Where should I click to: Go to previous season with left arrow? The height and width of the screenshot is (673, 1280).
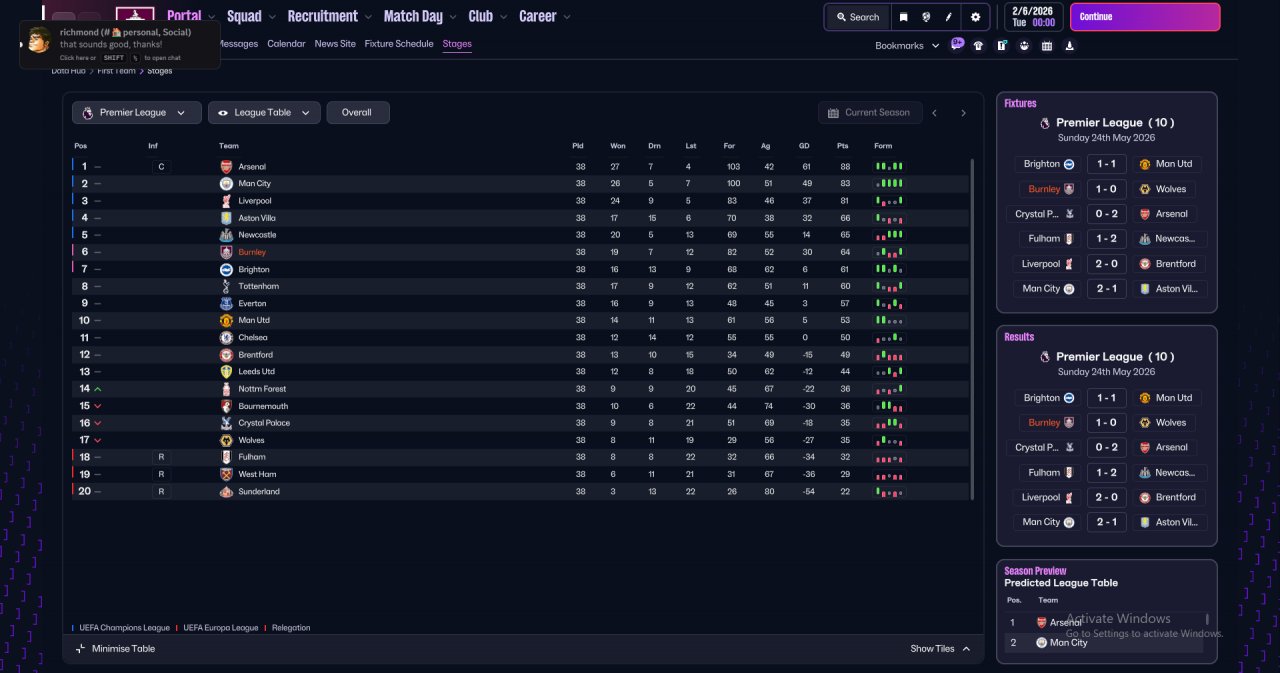935,113
